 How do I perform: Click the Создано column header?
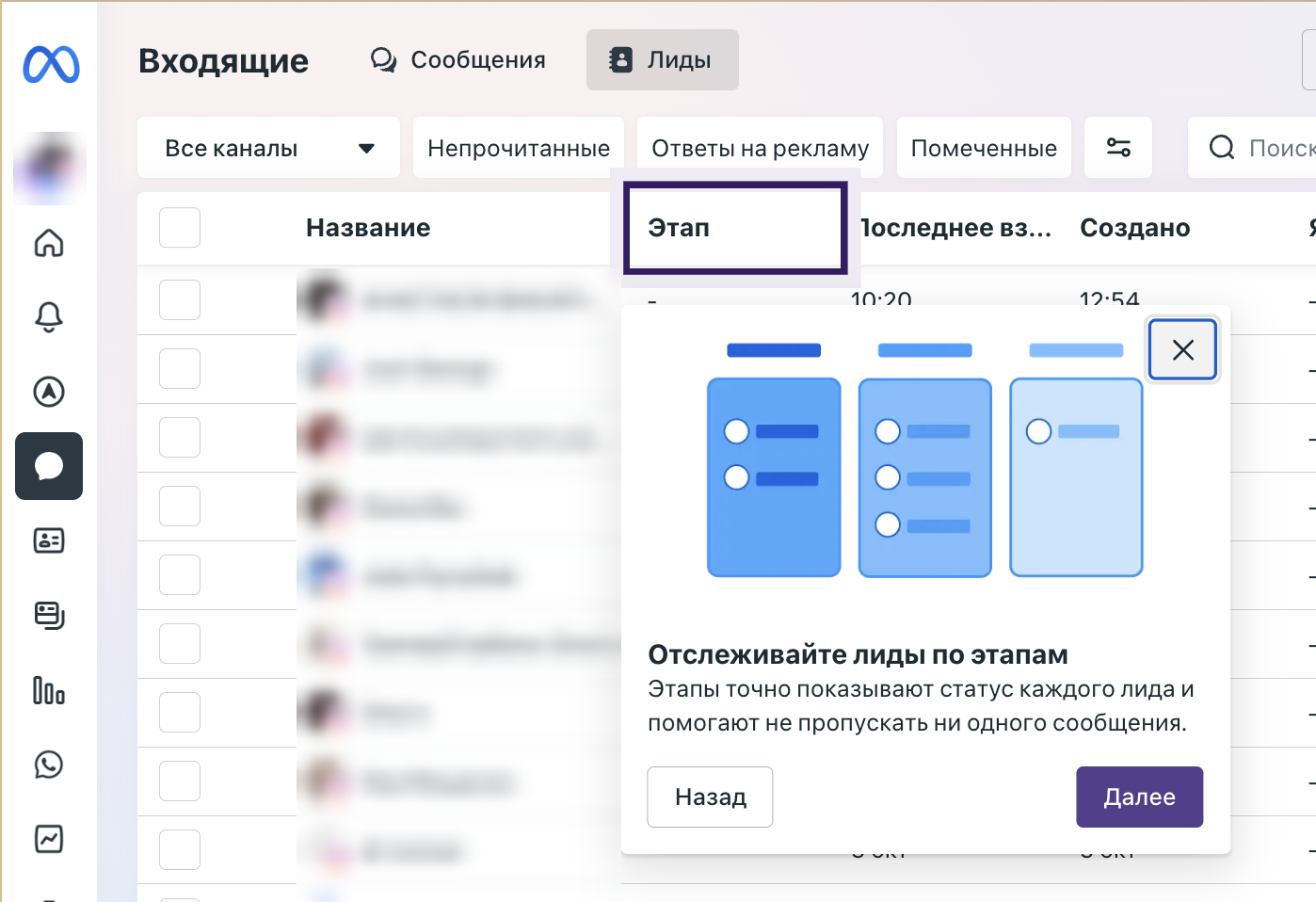tap(1135, 228)
